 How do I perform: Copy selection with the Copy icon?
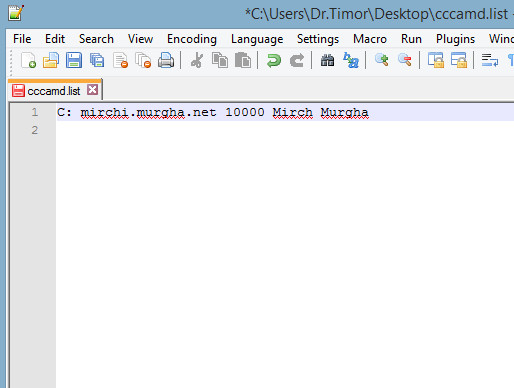pyautogui.click(x=220, y=61)
